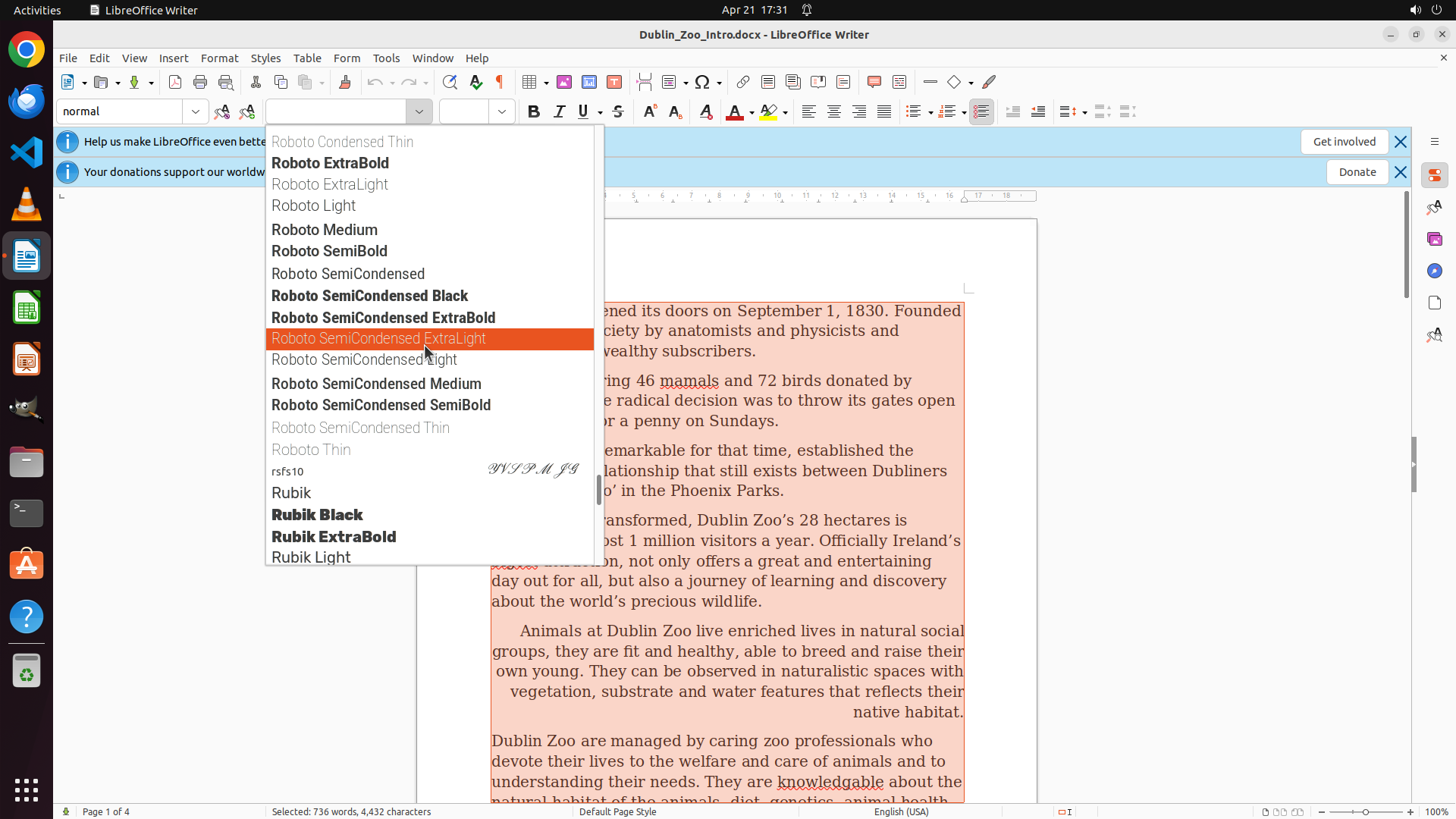This screenshot has height=819, width=1456.
Task: Collapse the font name dropdown arrow
Action: [x=419, y=111]
